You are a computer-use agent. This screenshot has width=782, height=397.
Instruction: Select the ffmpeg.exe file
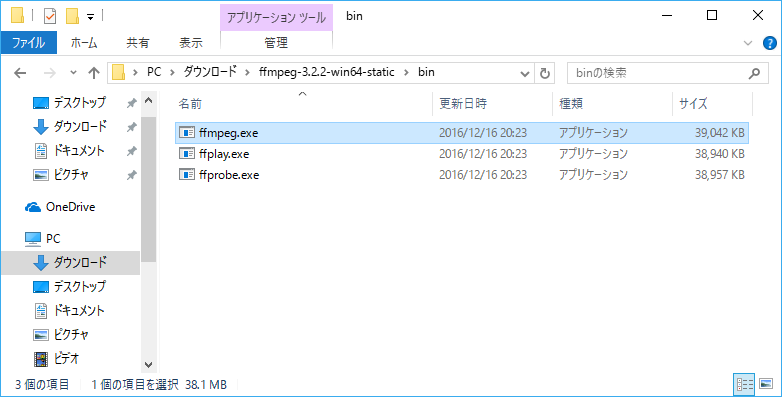tap(462, 133)
